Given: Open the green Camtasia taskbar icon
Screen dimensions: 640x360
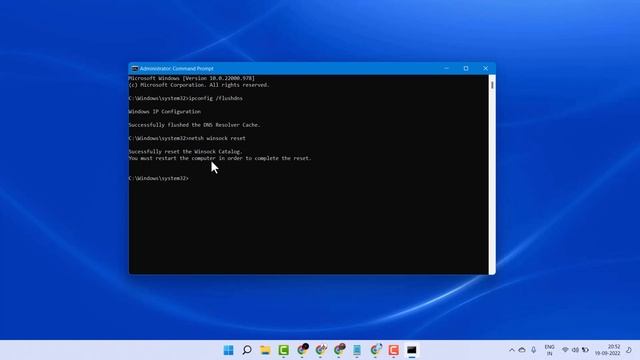Looking at the screenshot, I should click(x=284, y=350).
